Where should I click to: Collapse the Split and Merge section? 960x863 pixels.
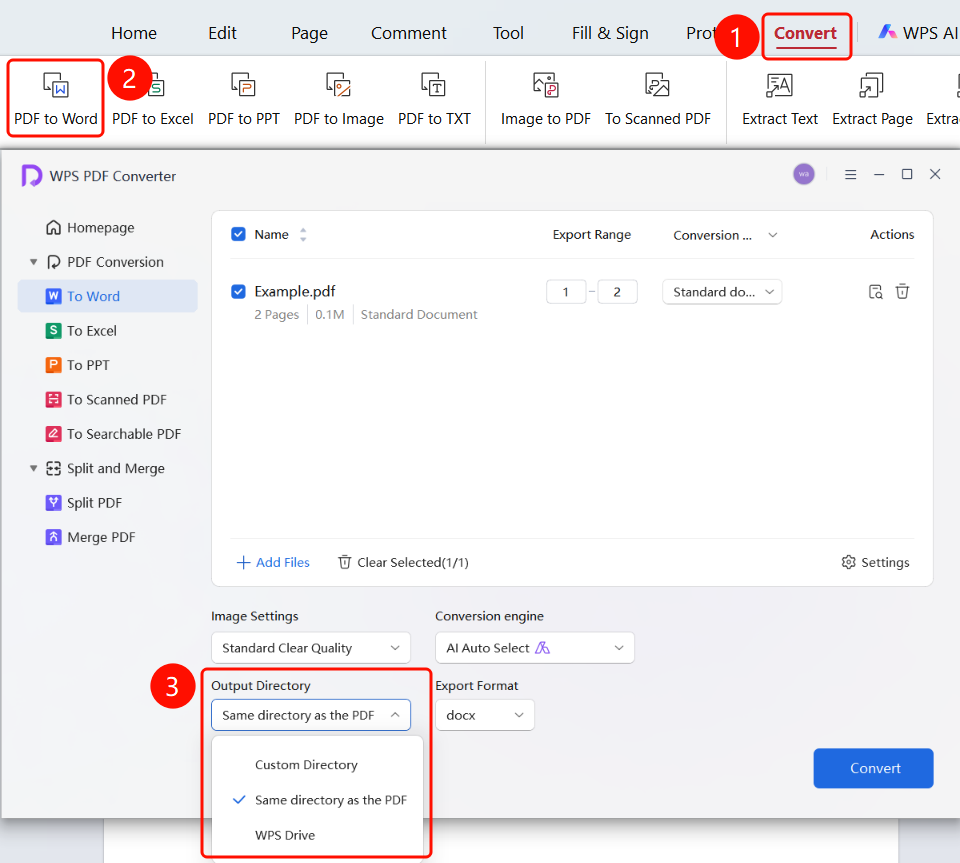pos(34,468)
